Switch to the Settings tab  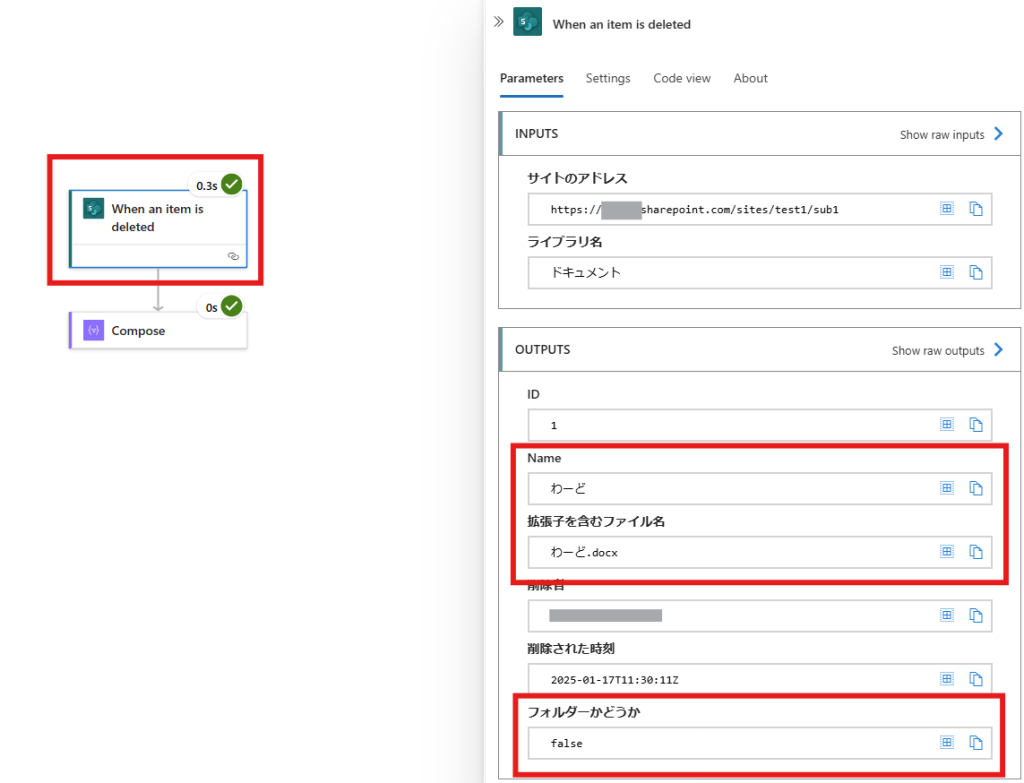(608, 78)
